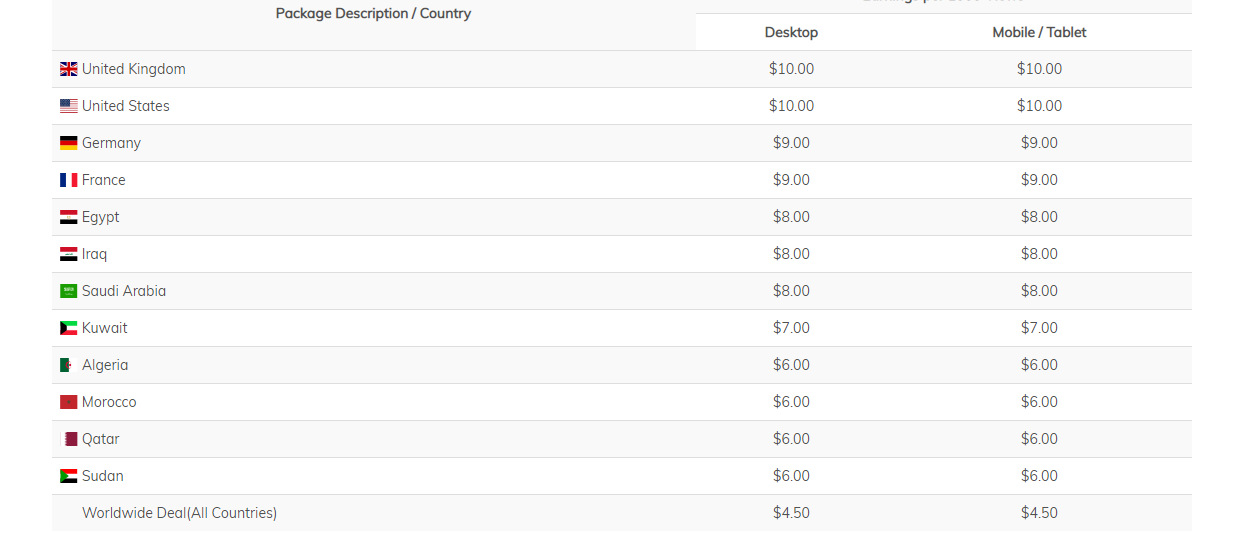Select the Mobile / Tablet column header
This screenshot has height=535, width=1241.
1039,32
